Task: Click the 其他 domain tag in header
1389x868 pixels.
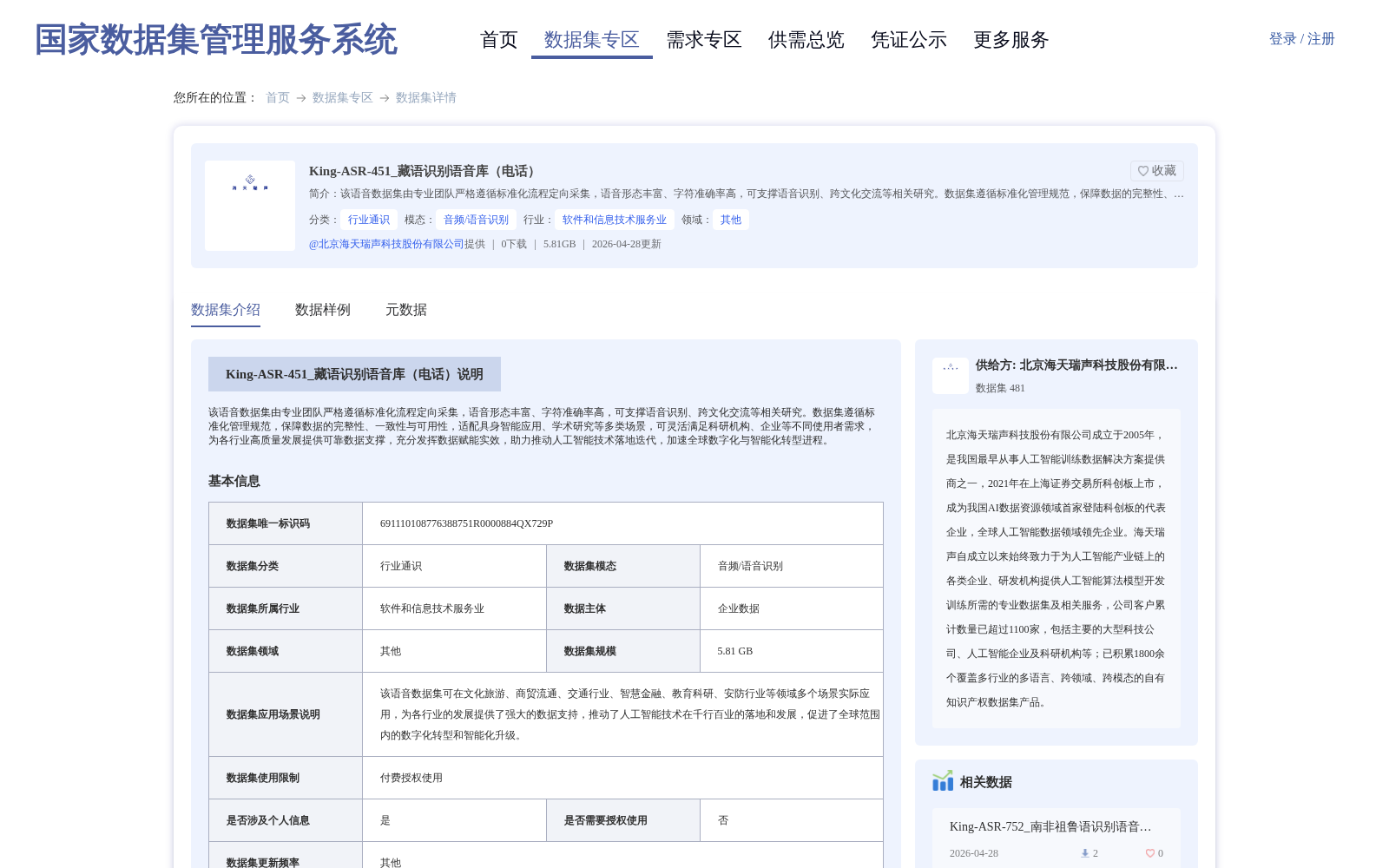Action: point(731,220)
